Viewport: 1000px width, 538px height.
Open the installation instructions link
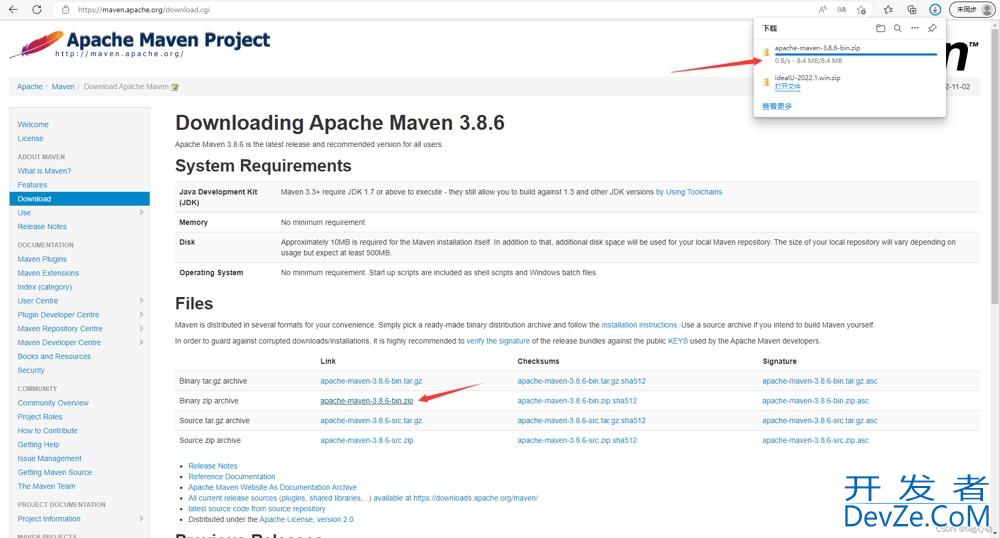pyautogui.click(x=639, y=325)
